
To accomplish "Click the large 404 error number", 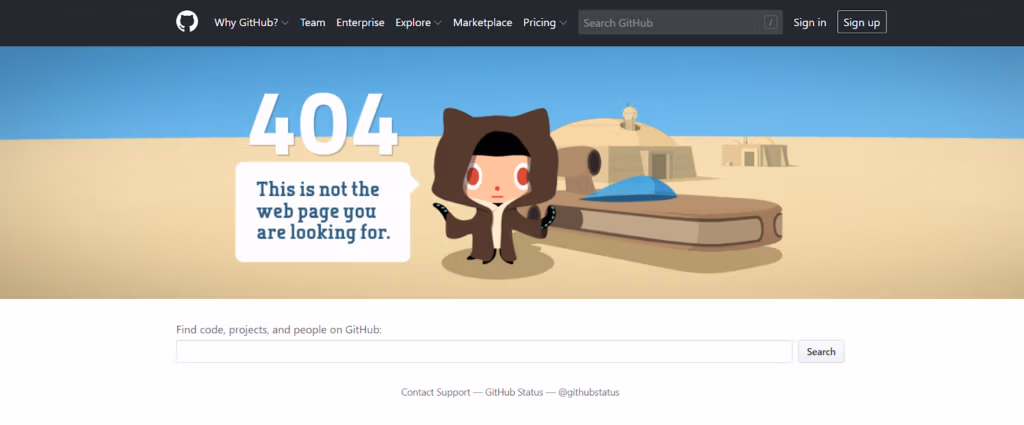I will tap(323, 125).
